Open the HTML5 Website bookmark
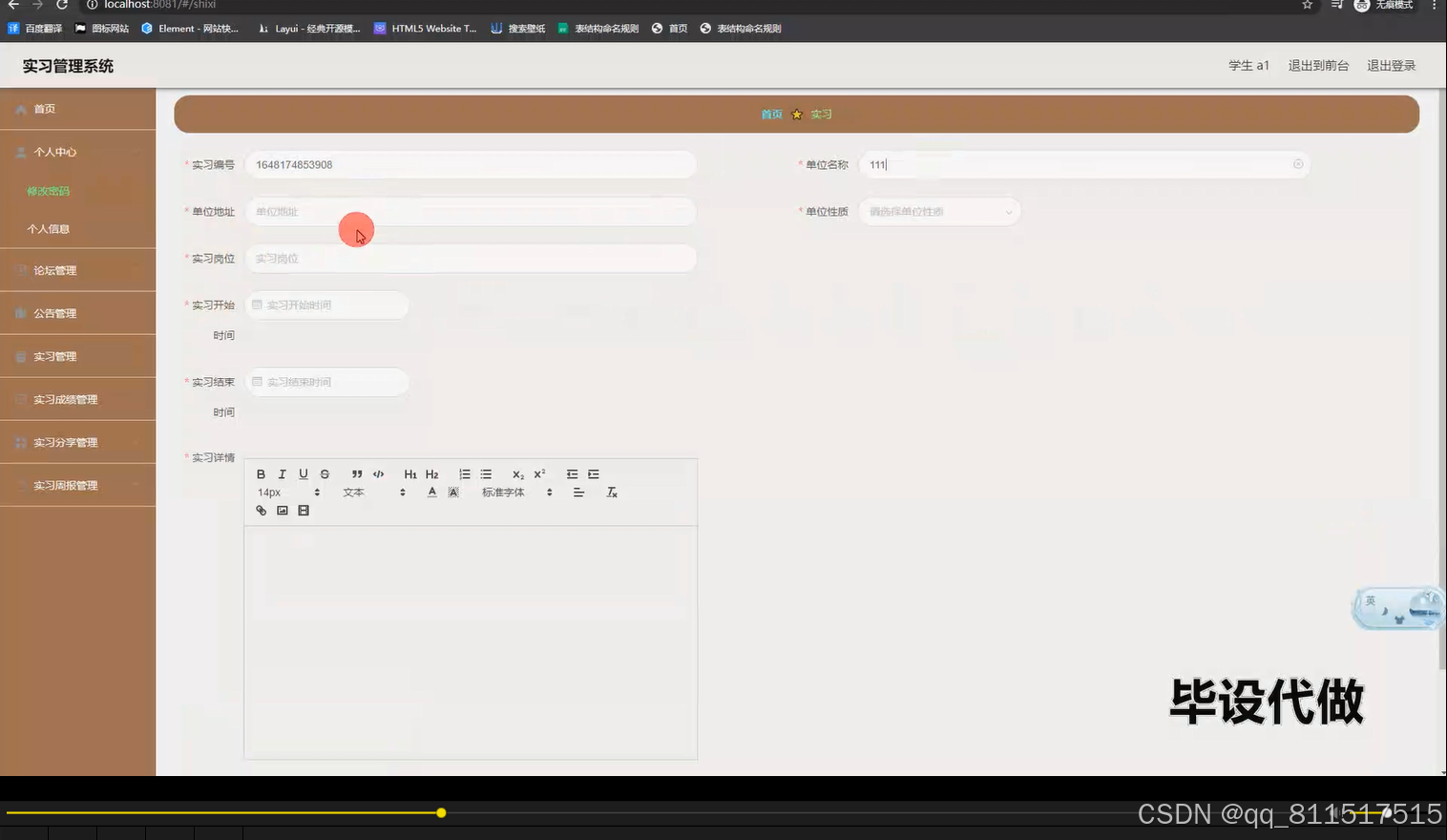1447x840 pixels. (425, 29)
